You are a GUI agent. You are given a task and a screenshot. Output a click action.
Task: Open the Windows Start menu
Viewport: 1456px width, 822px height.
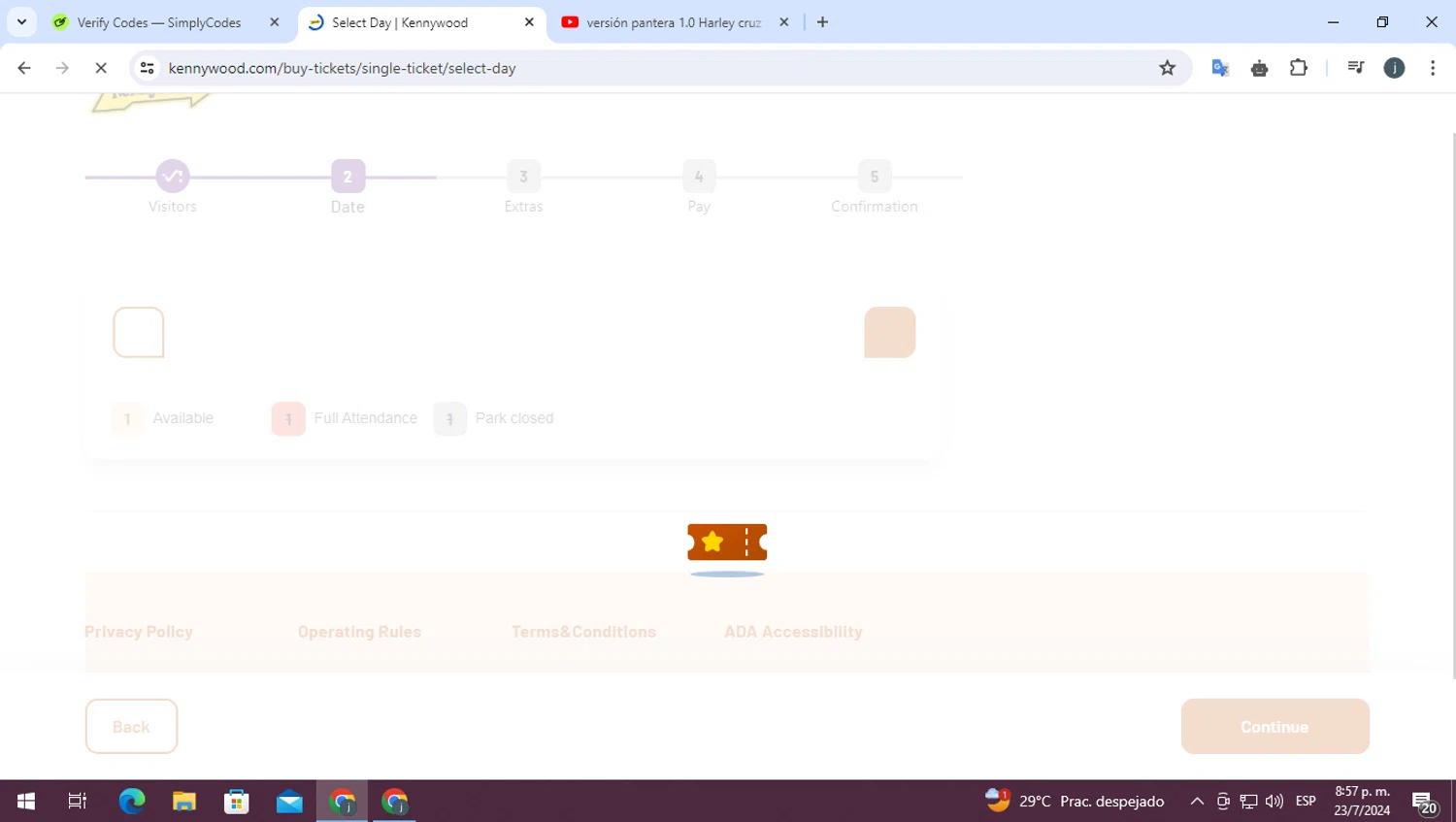pos(26,801)
